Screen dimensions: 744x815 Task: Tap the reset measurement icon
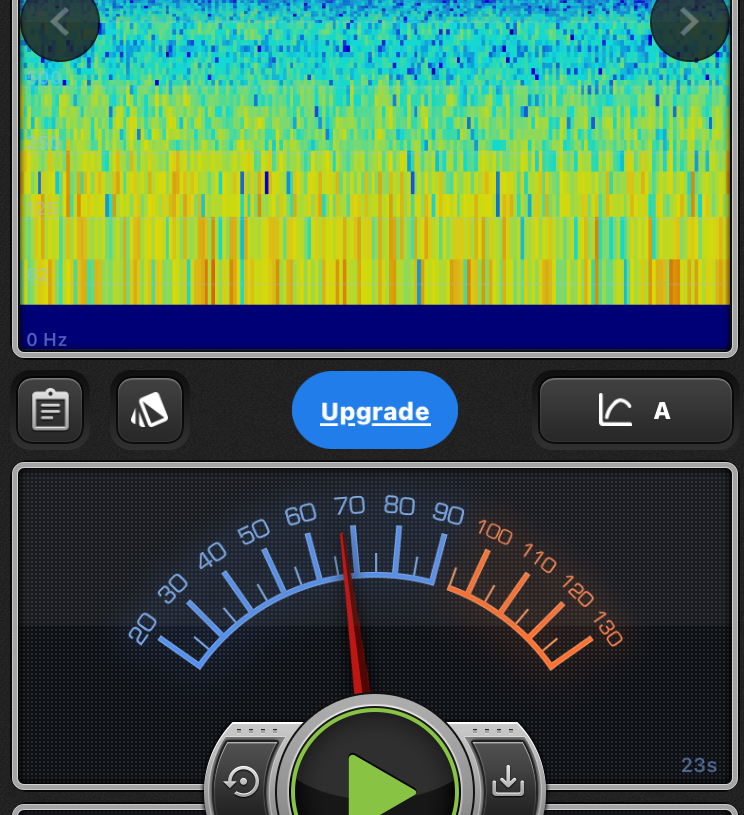[243, 781]
